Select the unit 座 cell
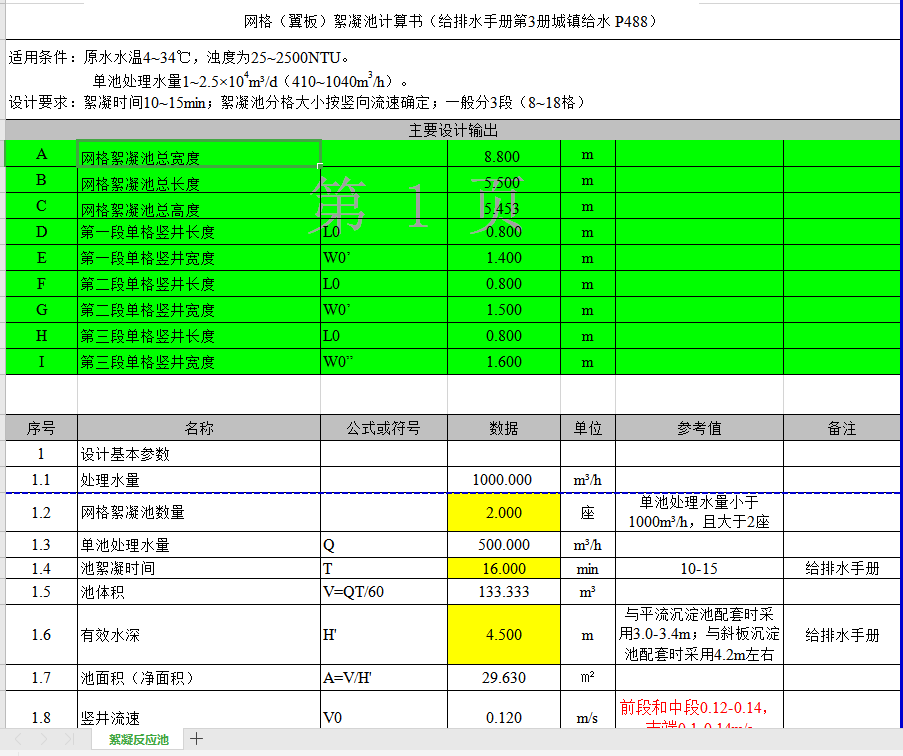 (x=587, y=512)
